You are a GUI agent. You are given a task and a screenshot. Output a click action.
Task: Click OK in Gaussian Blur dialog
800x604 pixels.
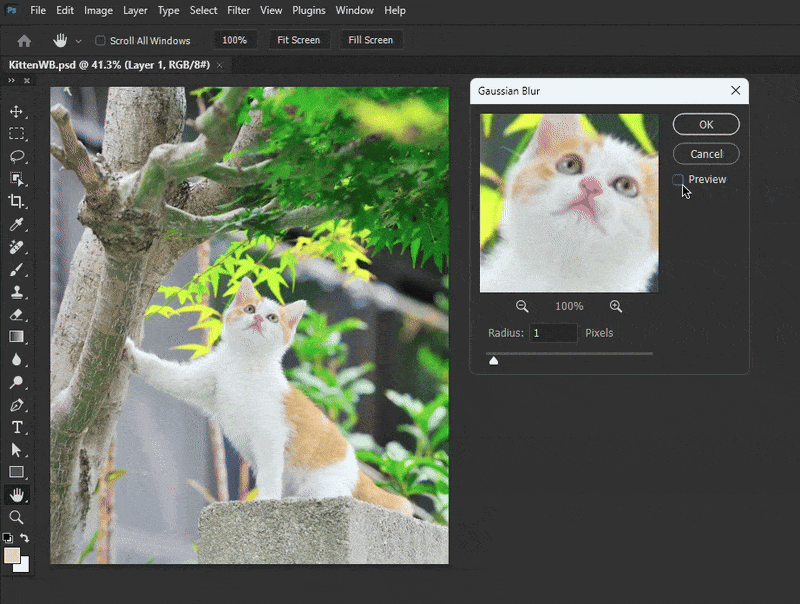[706, 125]
